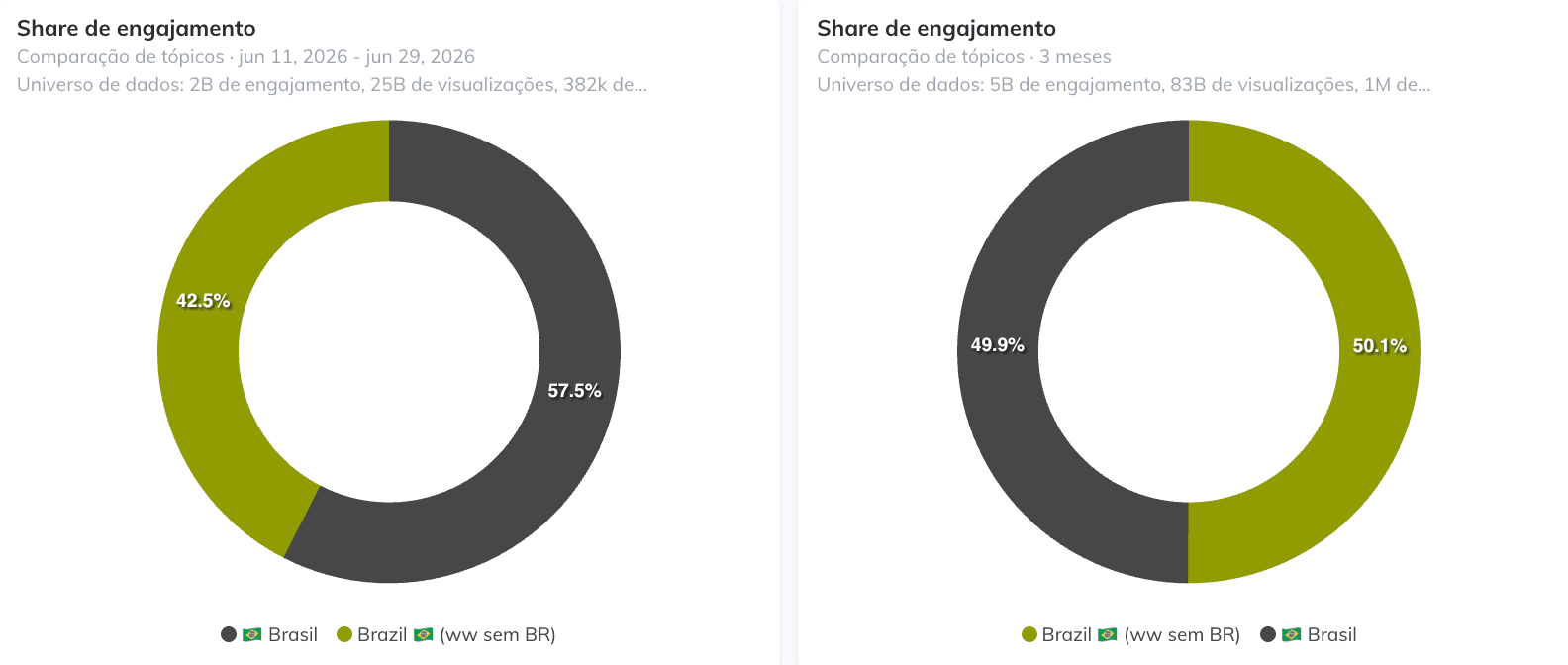This screenshot has width=1568, height=665.
Task: Click the flag icon beside right Brasil legend
Action: click(x=1292, y=634)
